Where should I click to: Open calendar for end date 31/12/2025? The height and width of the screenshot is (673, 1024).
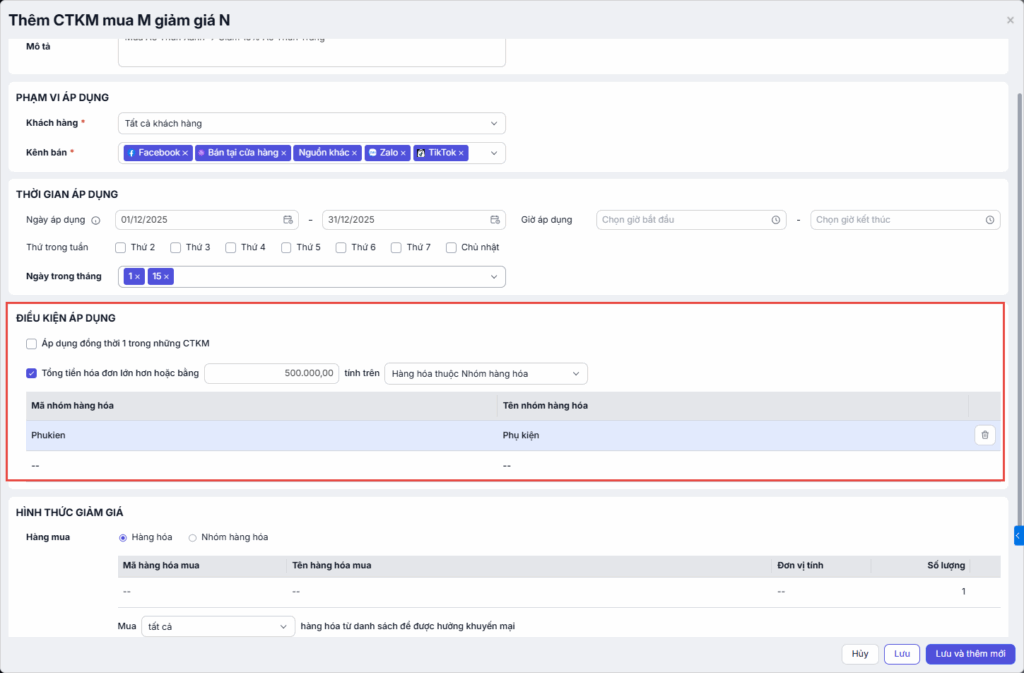[494, 220]
